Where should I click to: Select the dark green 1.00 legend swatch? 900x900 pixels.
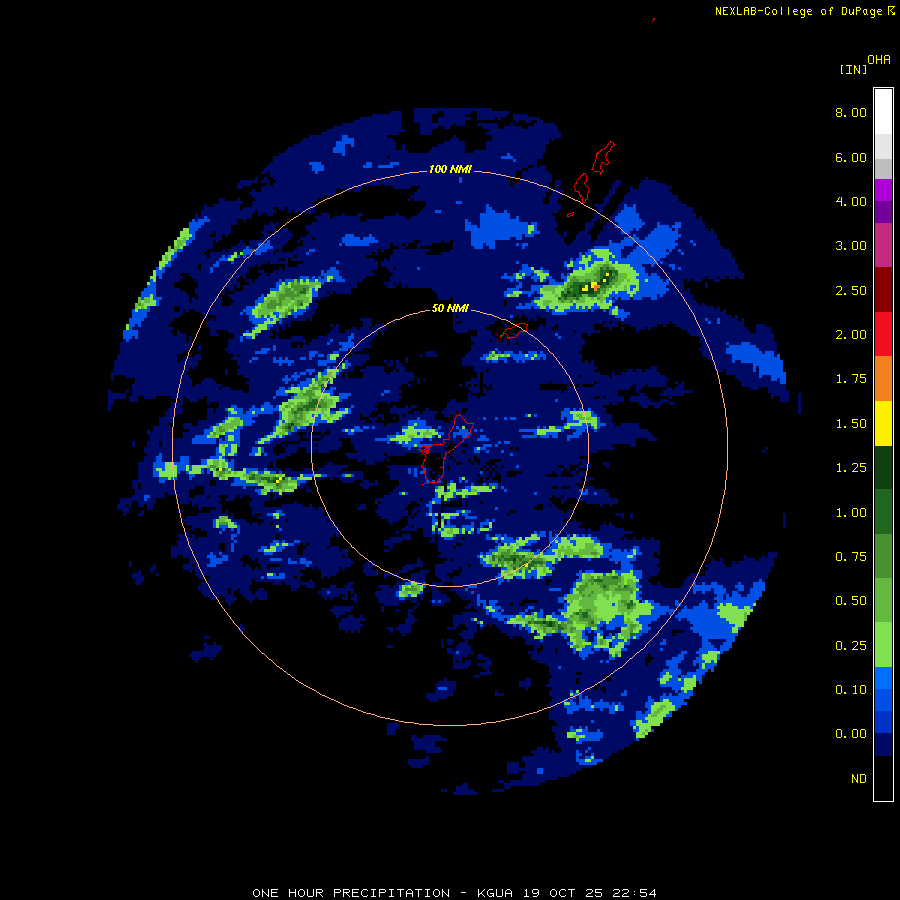pos(883,512)
